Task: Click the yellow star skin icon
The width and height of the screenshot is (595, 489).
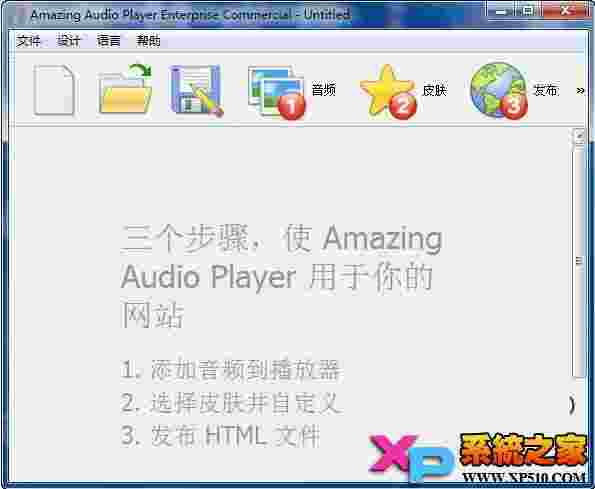Action: (x=388, y=91)
